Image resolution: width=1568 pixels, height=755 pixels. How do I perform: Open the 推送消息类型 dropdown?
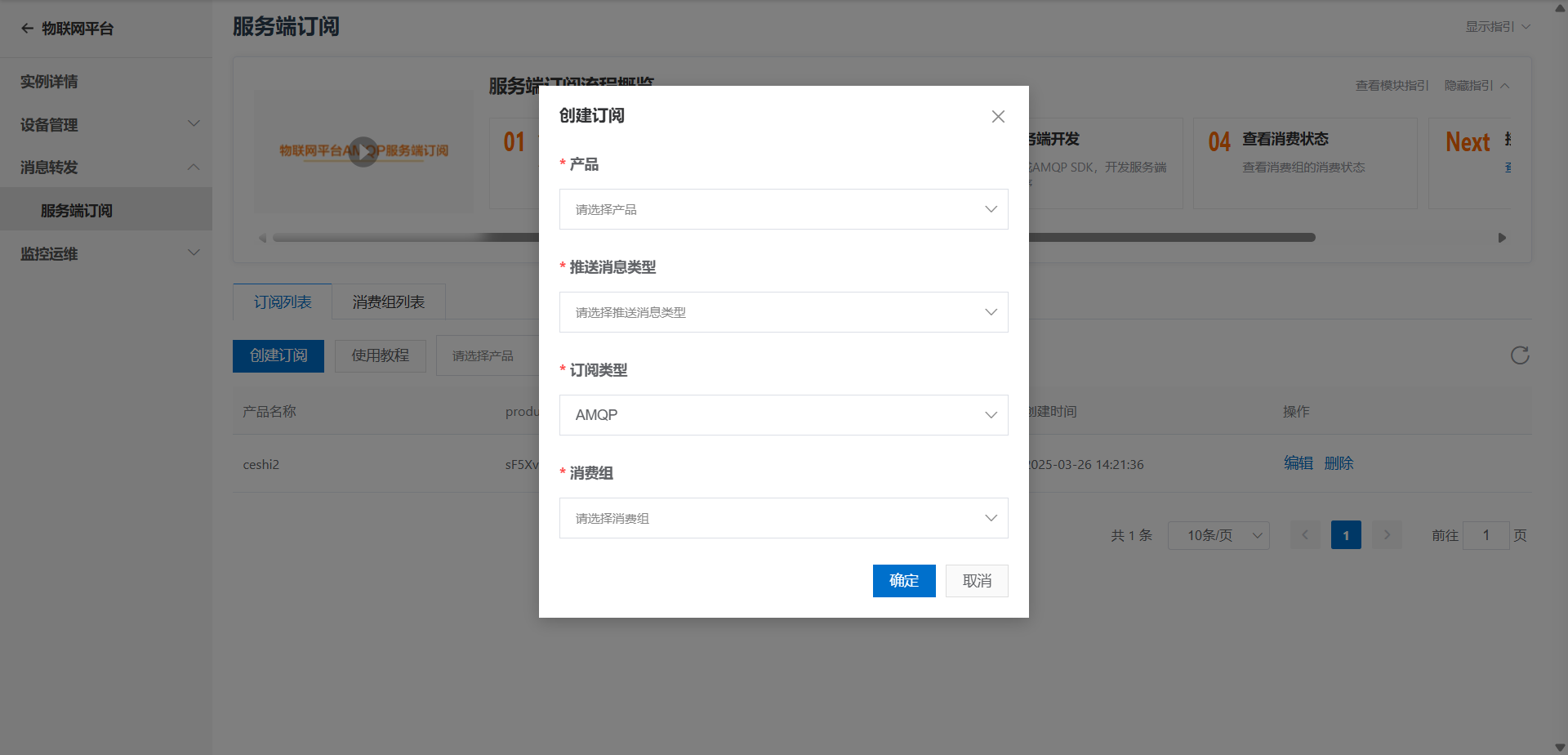[784, 312]
